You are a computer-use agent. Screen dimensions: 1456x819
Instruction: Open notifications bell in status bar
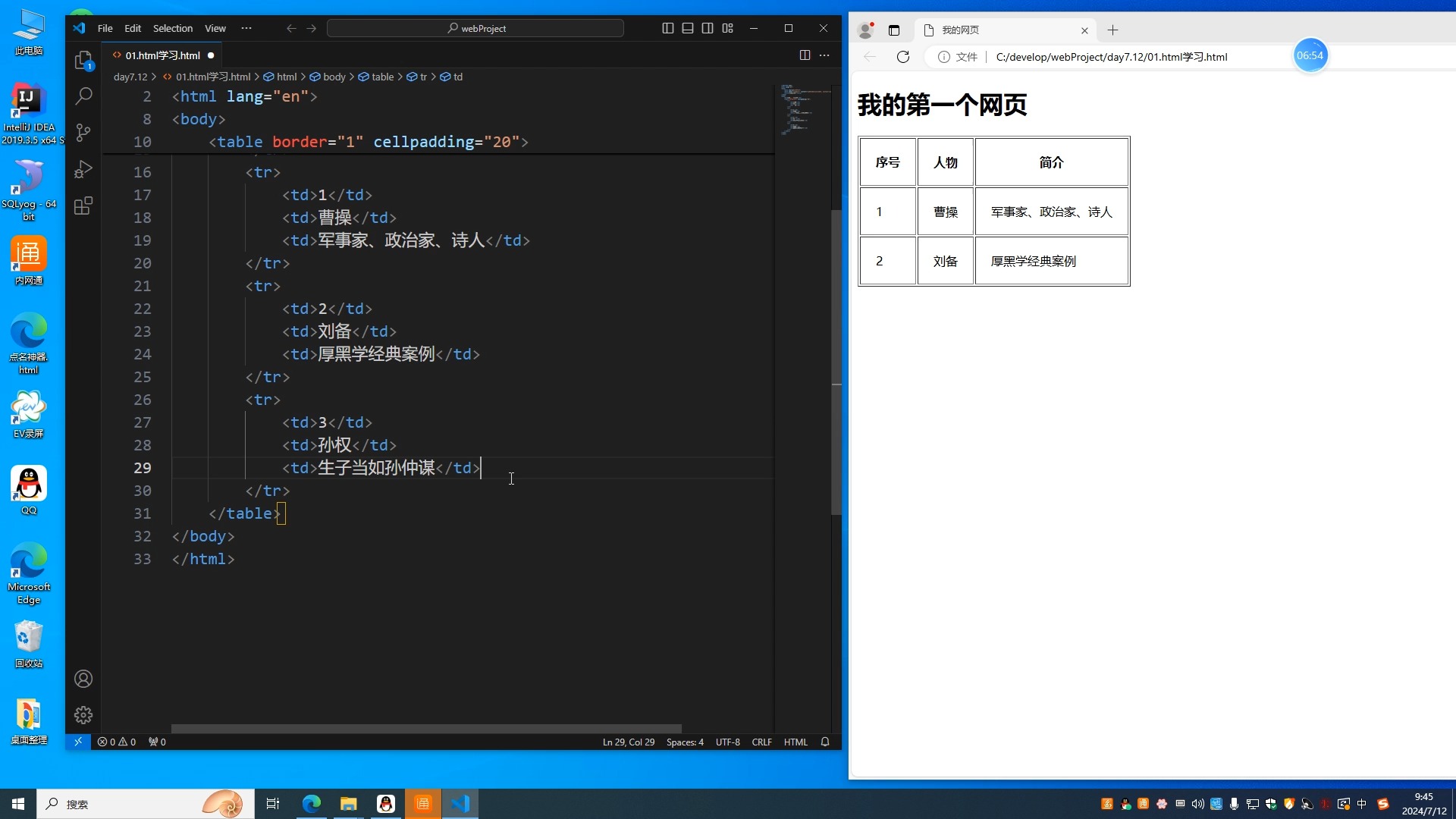coord(825,742)
